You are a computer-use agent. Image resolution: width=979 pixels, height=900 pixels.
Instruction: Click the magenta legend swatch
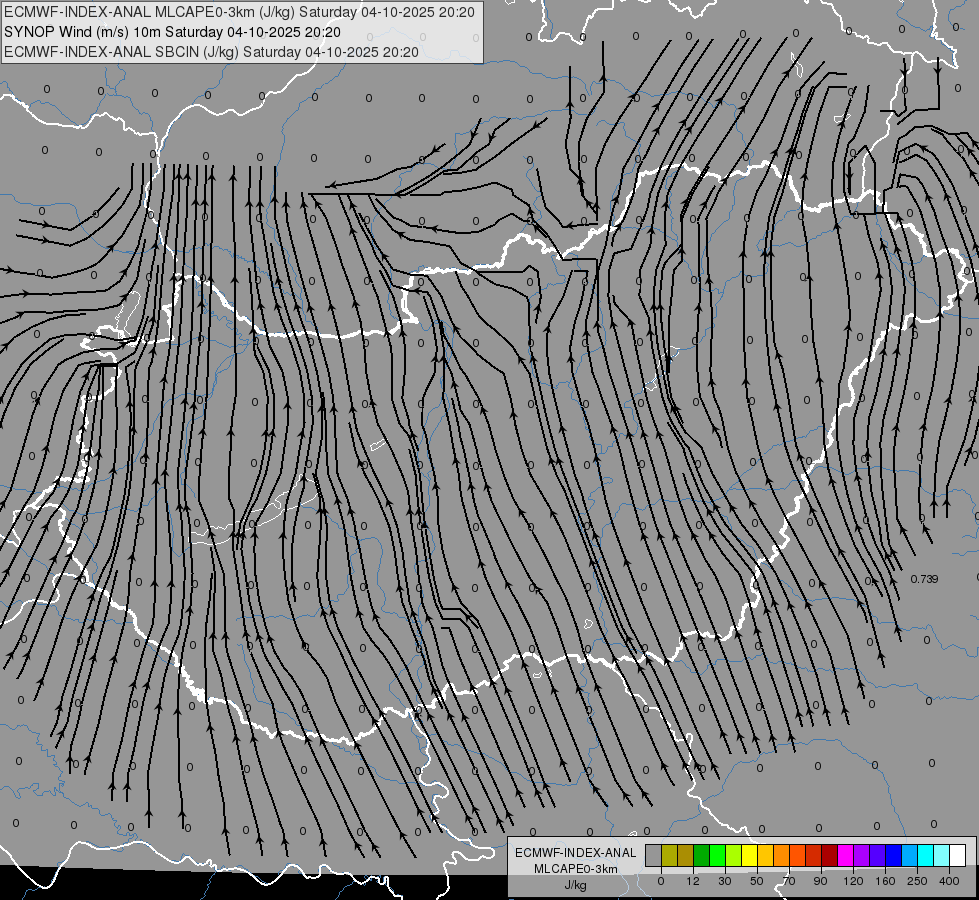(x=846, y=856)
